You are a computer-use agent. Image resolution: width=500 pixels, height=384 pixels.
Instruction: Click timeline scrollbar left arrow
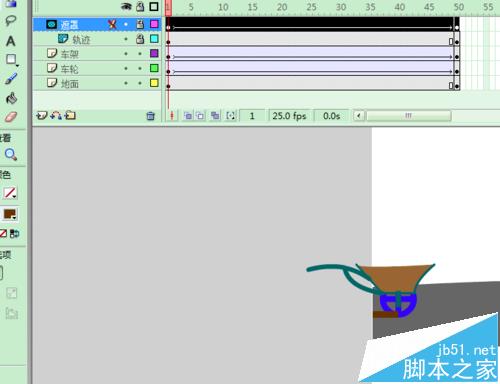(x=359, y=116)
